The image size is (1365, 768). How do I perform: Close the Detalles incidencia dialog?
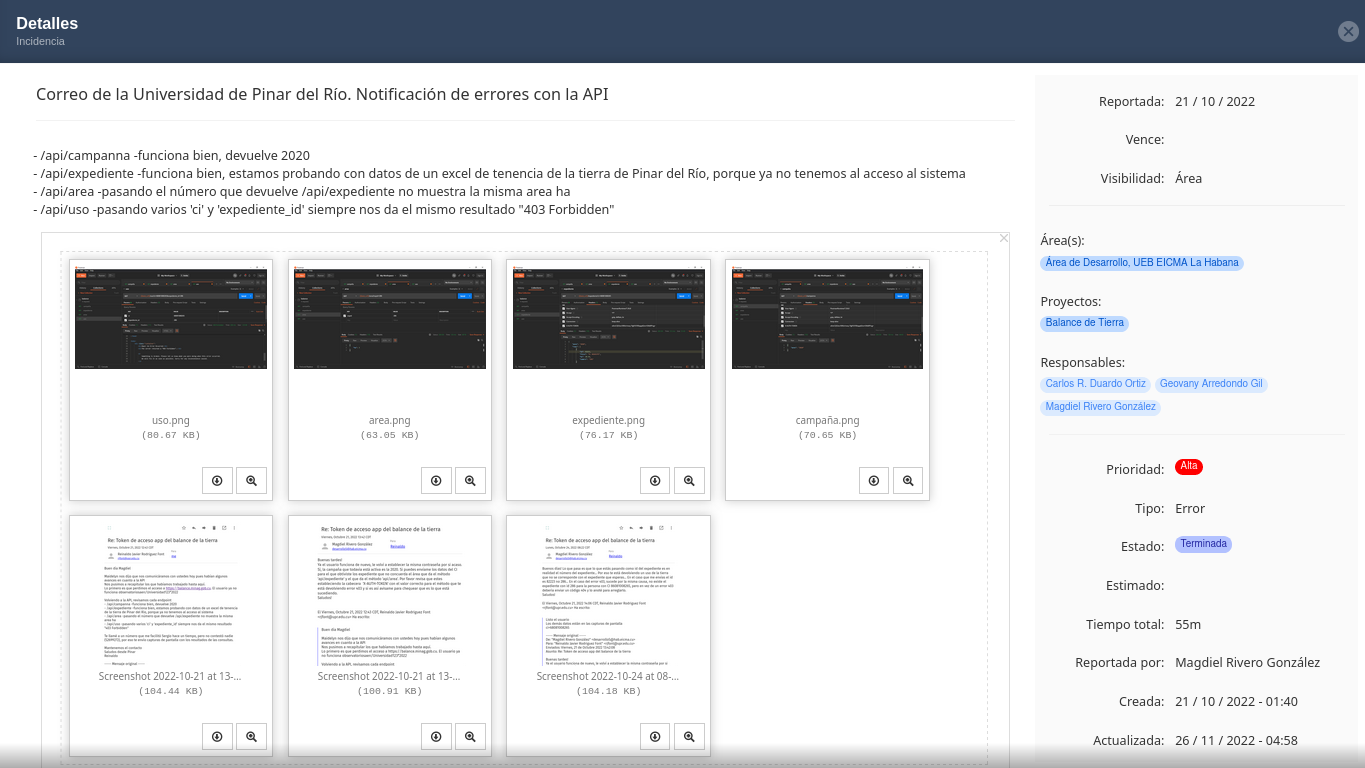1348,32
